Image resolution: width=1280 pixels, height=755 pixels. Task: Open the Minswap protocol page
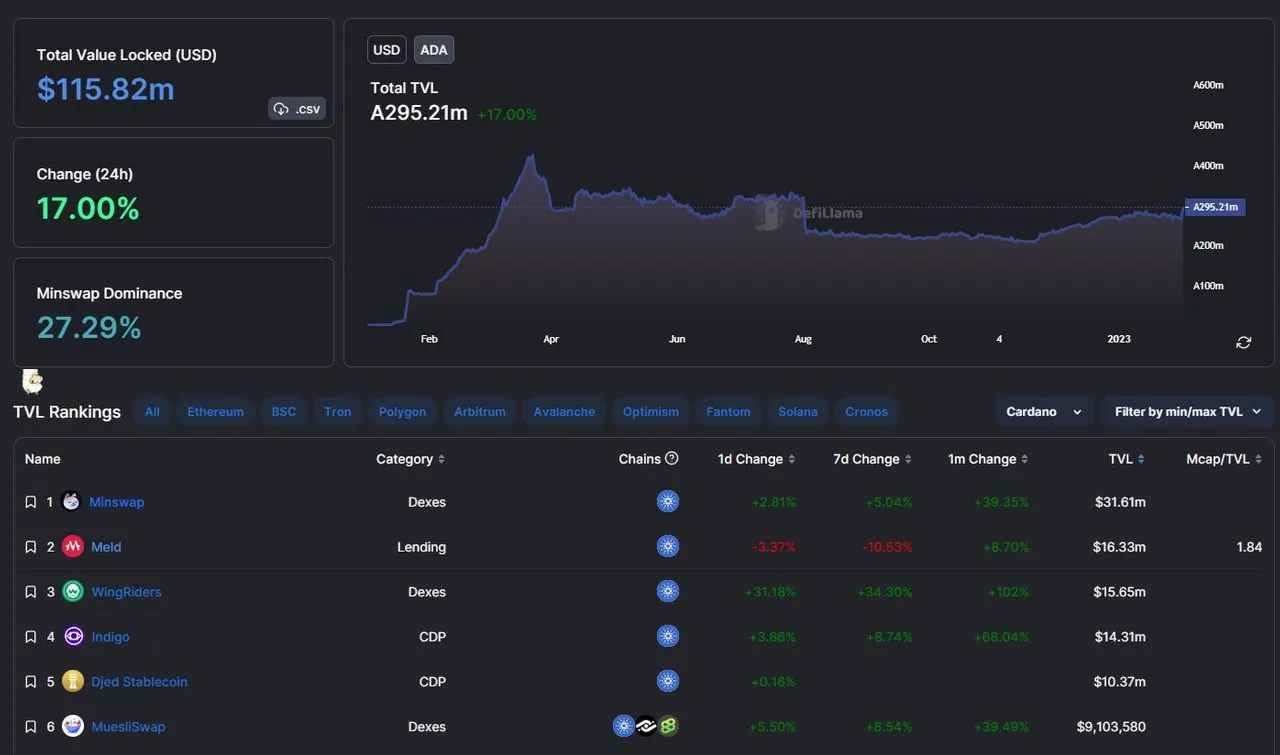(117, 502)
